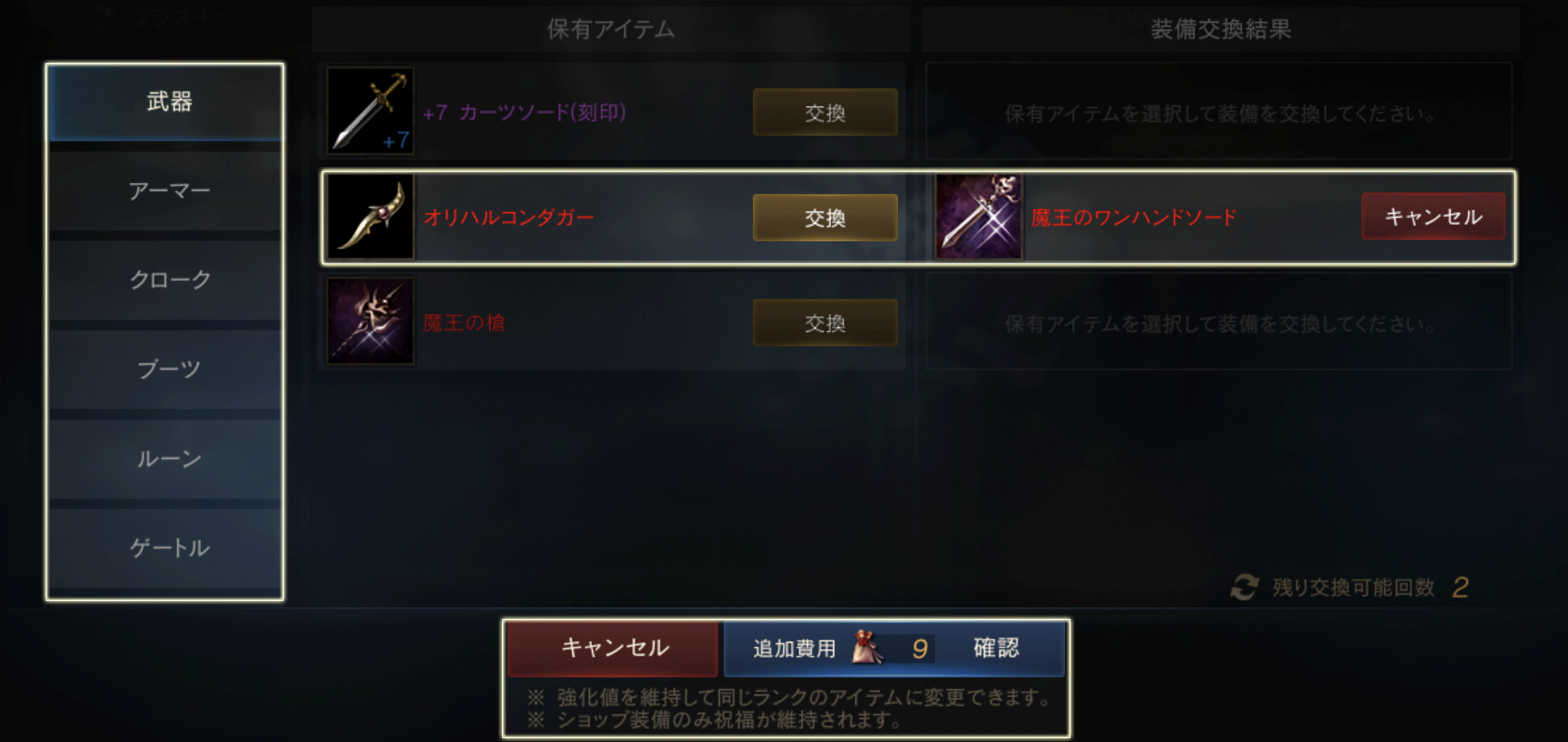Select the ゲートル category tab
This screenshot has height=742, width=1568.
[166, 548]
